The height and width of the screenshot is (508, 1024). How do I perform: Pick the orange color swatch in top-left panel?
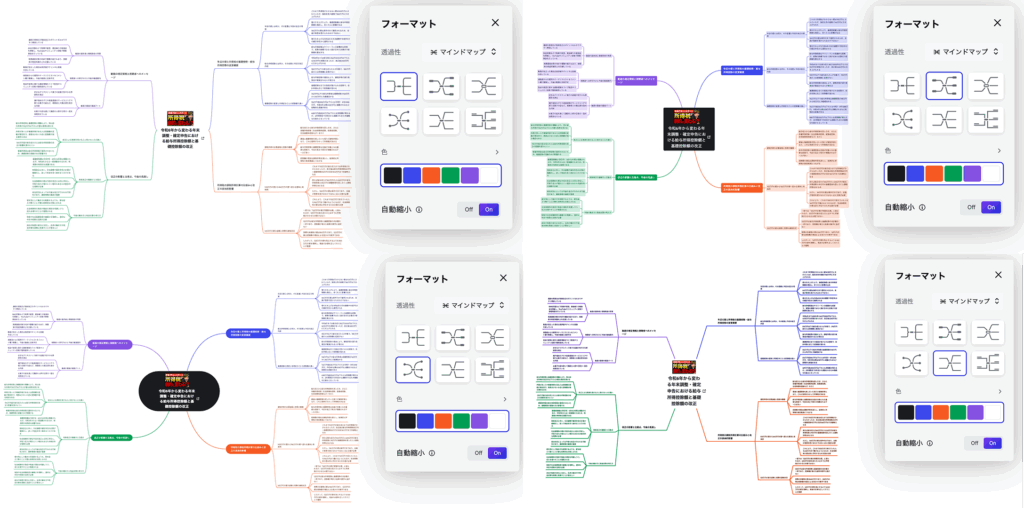432,175
